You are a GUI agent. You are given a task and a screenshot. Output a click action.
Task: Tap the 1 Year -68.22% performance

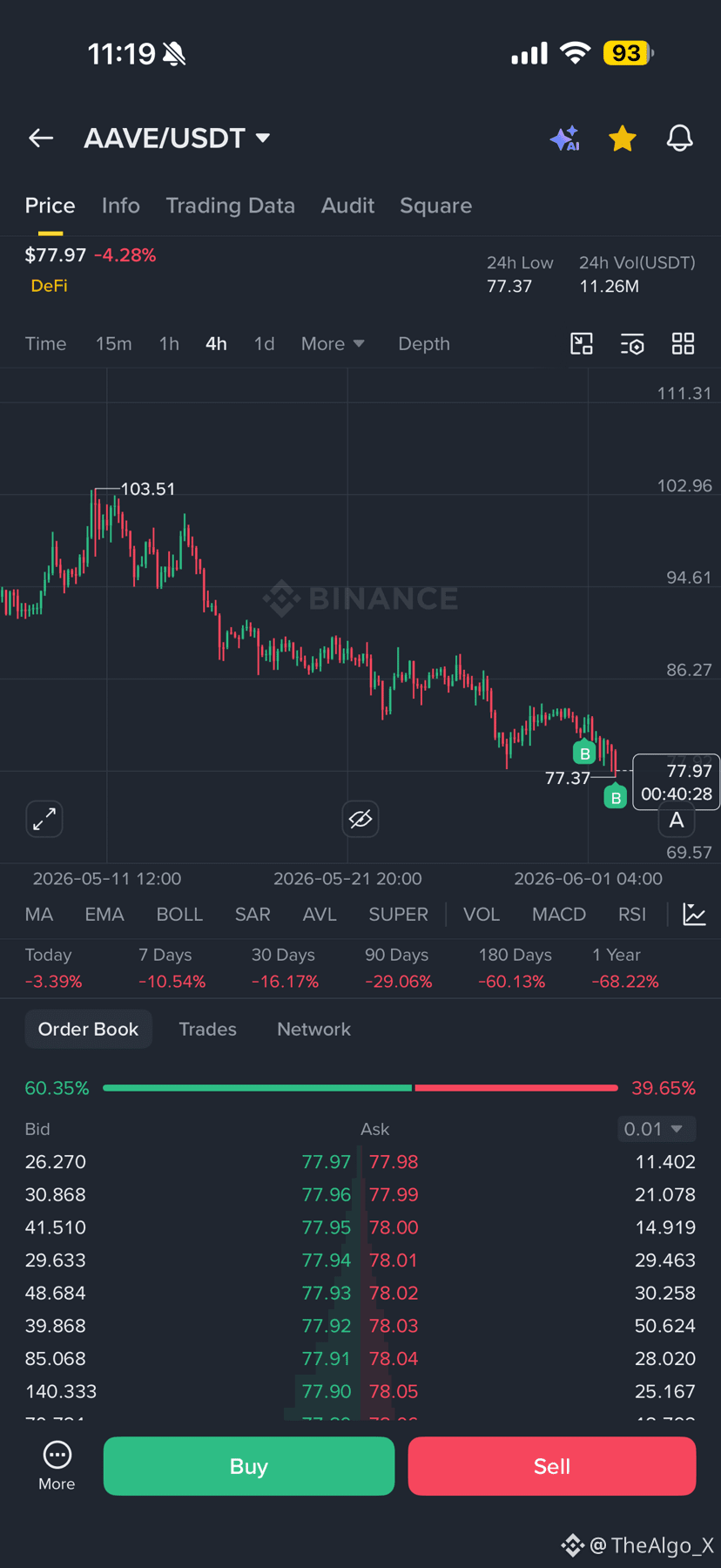625,969
